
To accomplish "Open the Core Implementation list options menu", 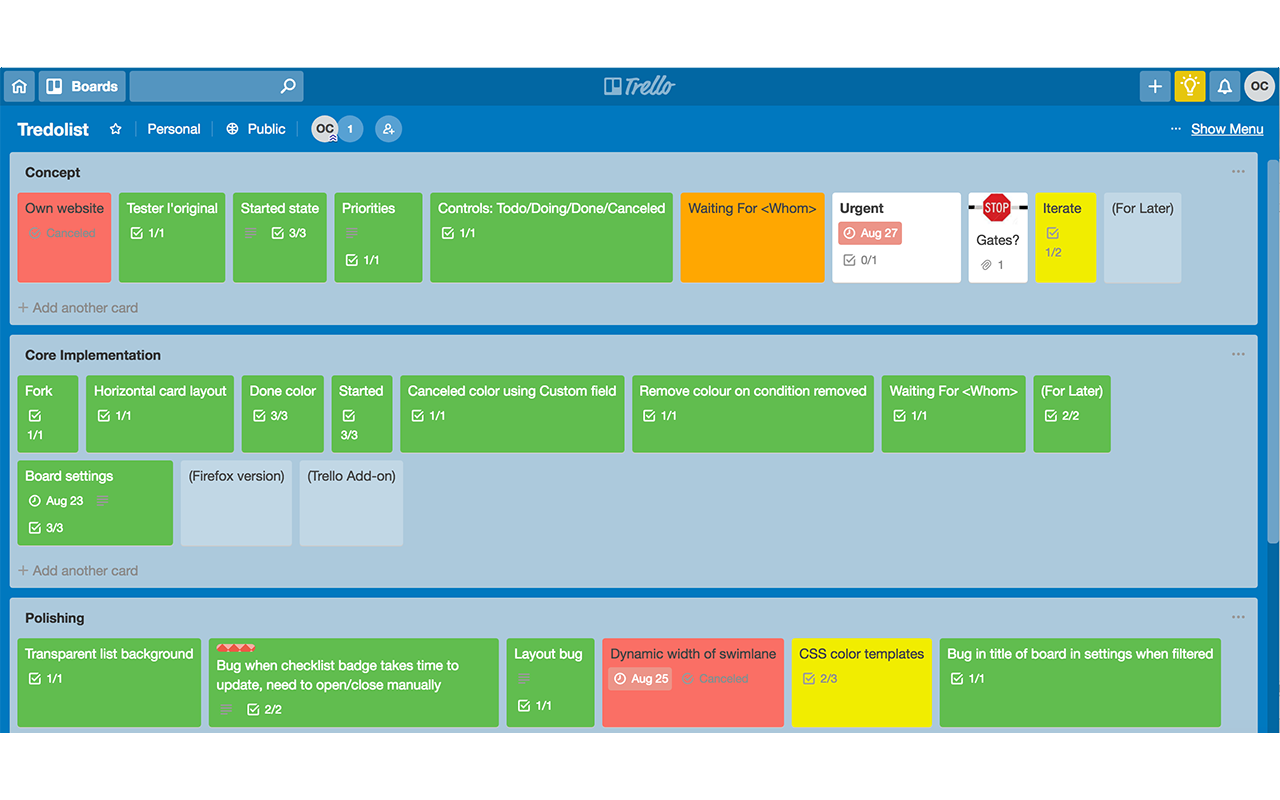I will [1238, 355].
